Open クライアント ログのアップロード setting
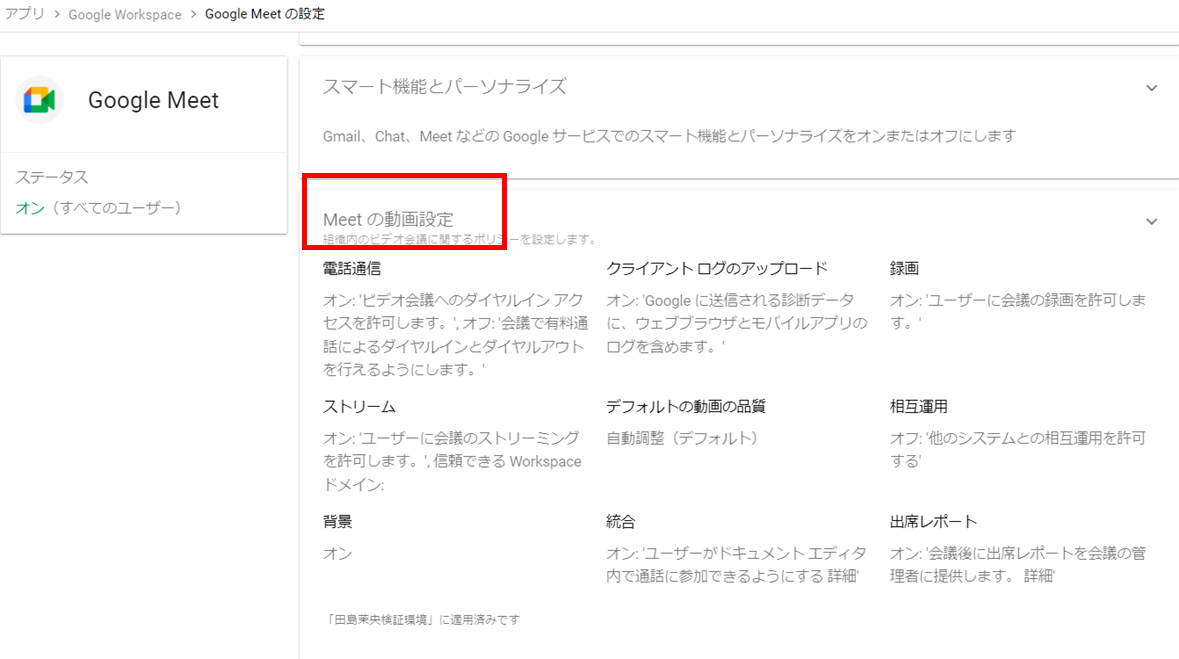 [x=717, y=269]
